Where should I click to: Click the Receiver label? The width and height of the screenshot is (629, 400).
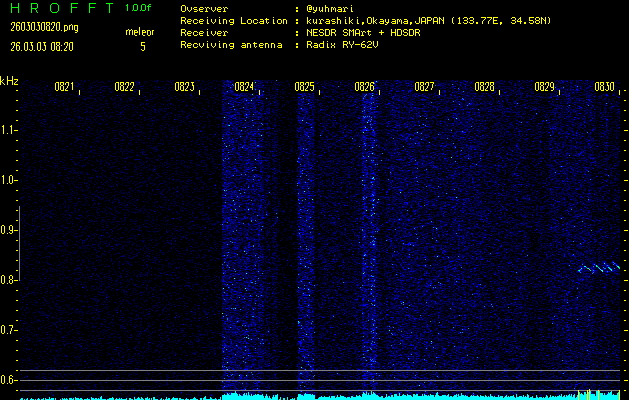tap(204, 33)
